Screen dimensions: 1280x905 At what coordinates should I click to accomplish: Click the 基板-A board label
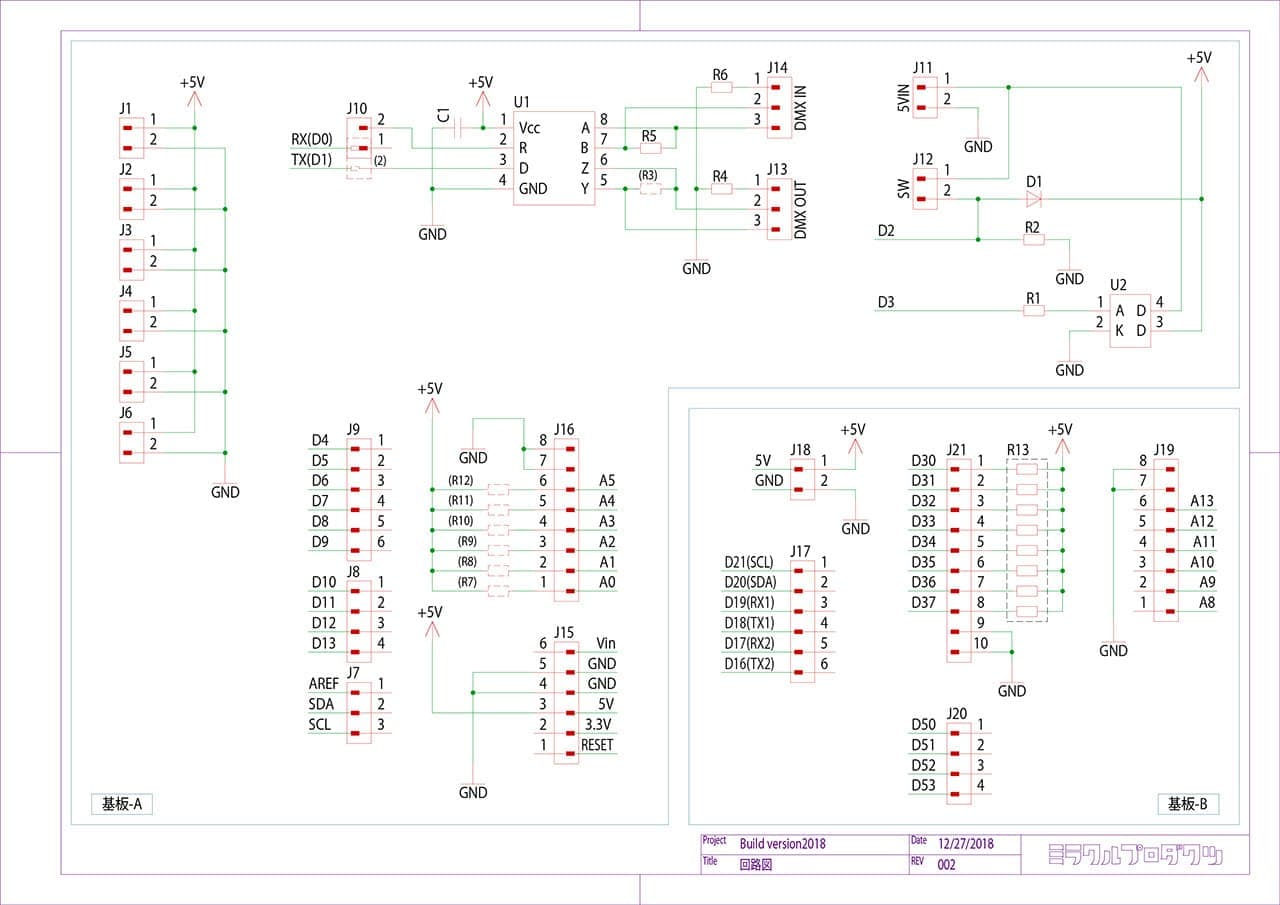(x=123, y=804)
